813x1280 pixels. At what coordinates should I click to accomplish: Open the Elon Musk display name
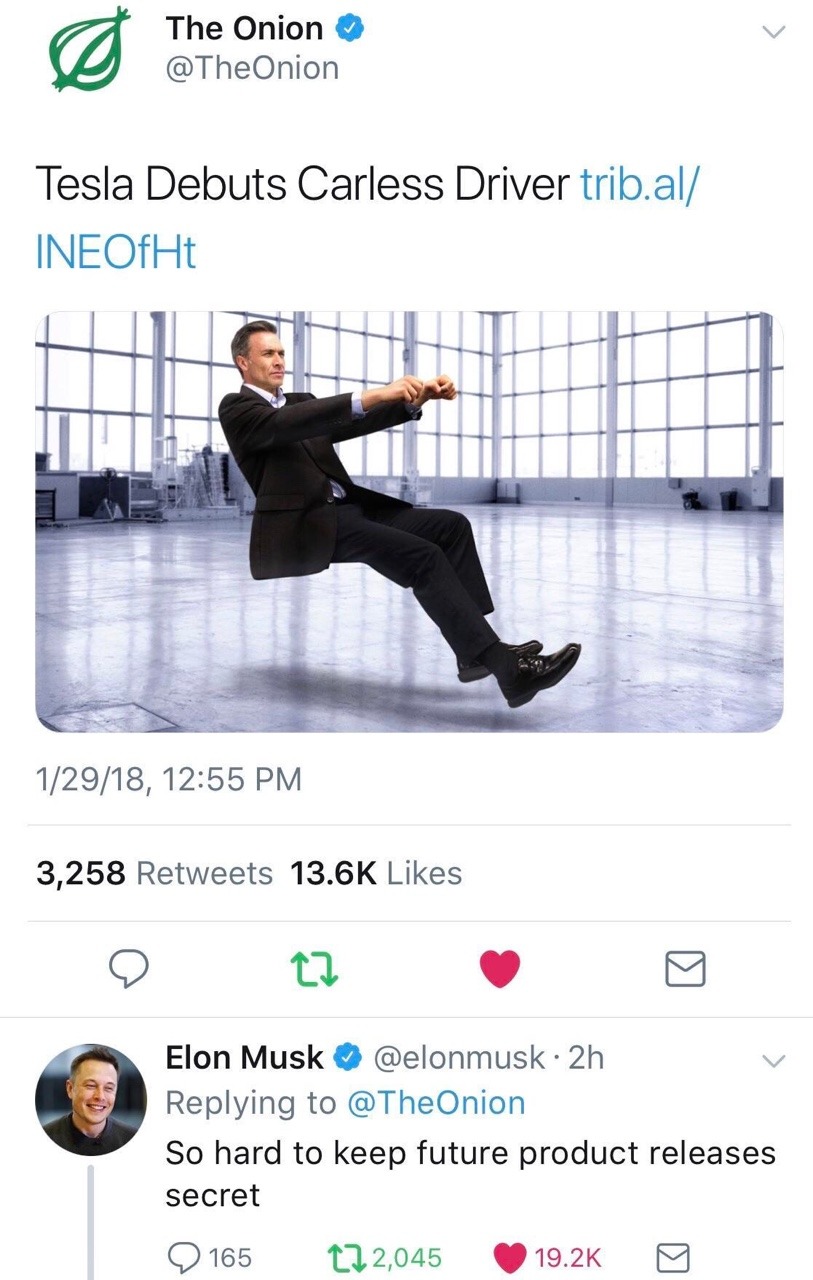coord(244,1057)
